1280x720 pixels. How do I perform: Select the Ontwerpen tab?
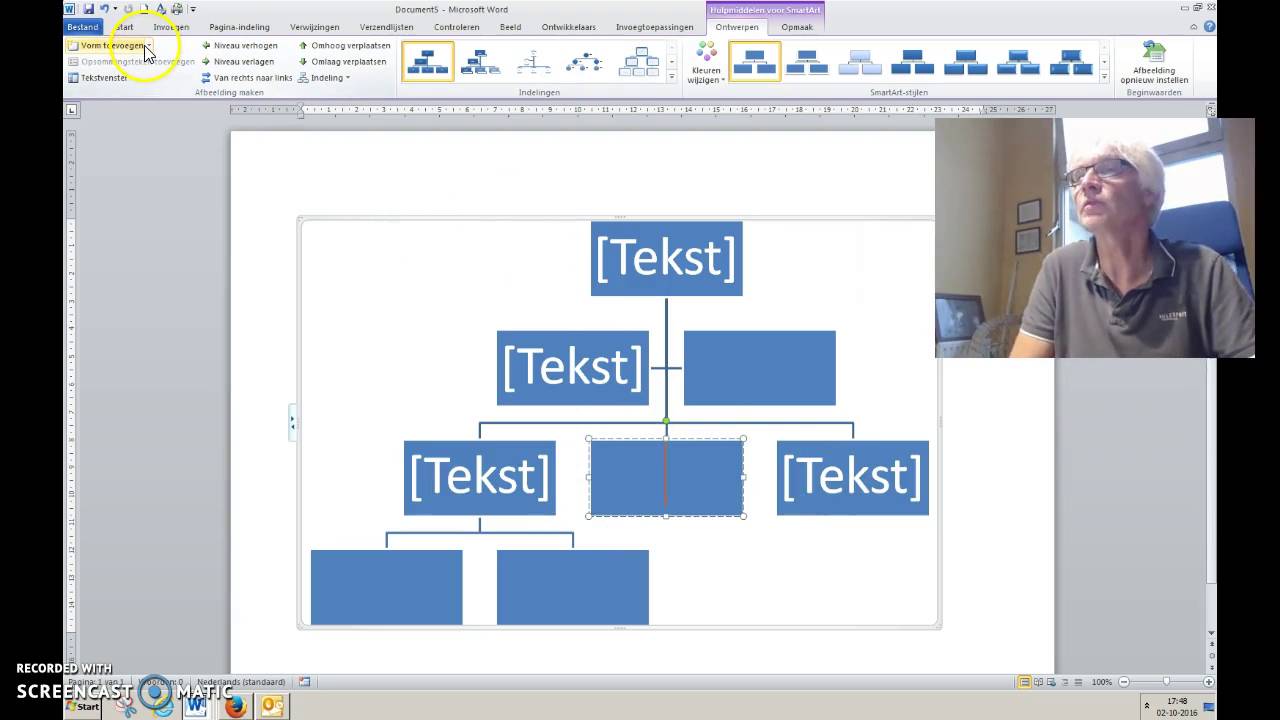point(736,27)
